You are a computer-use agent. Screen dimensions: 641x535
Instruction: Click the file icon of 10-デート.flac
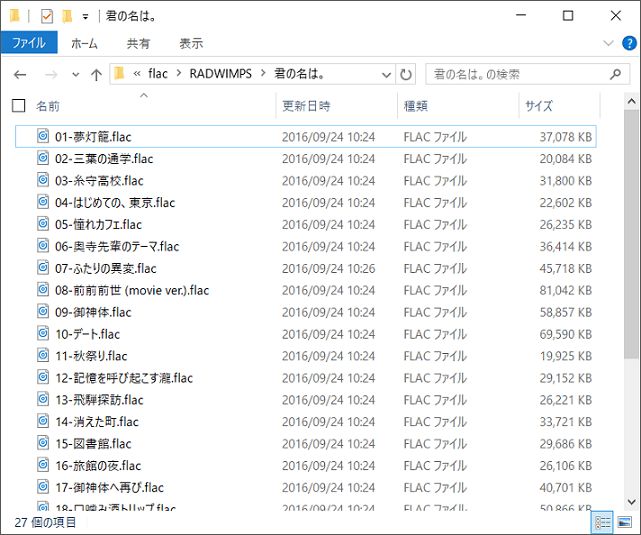coord(43,334)
